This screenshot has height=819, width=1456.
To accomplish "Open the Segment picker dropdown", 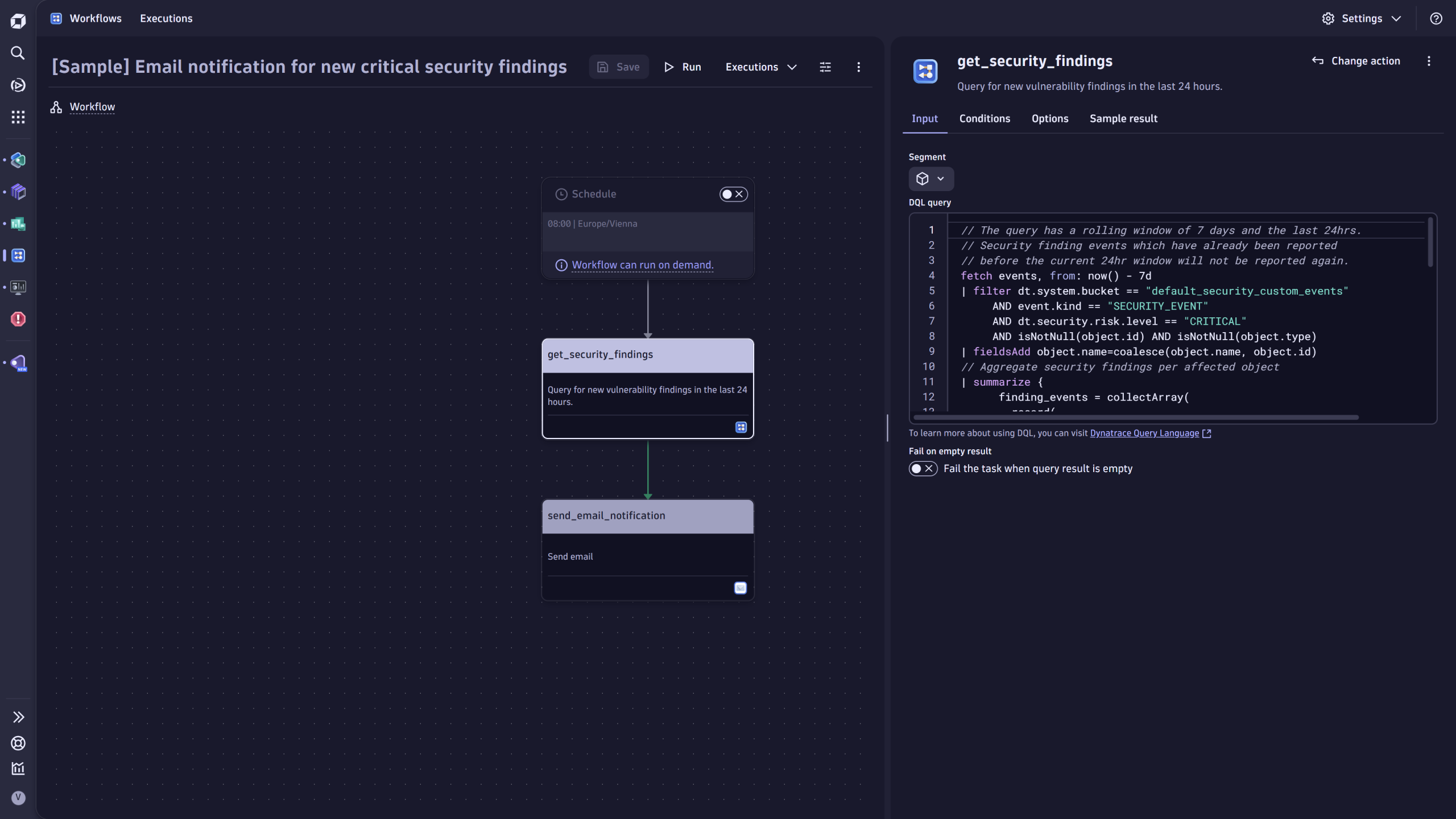I will click(930, 179).
